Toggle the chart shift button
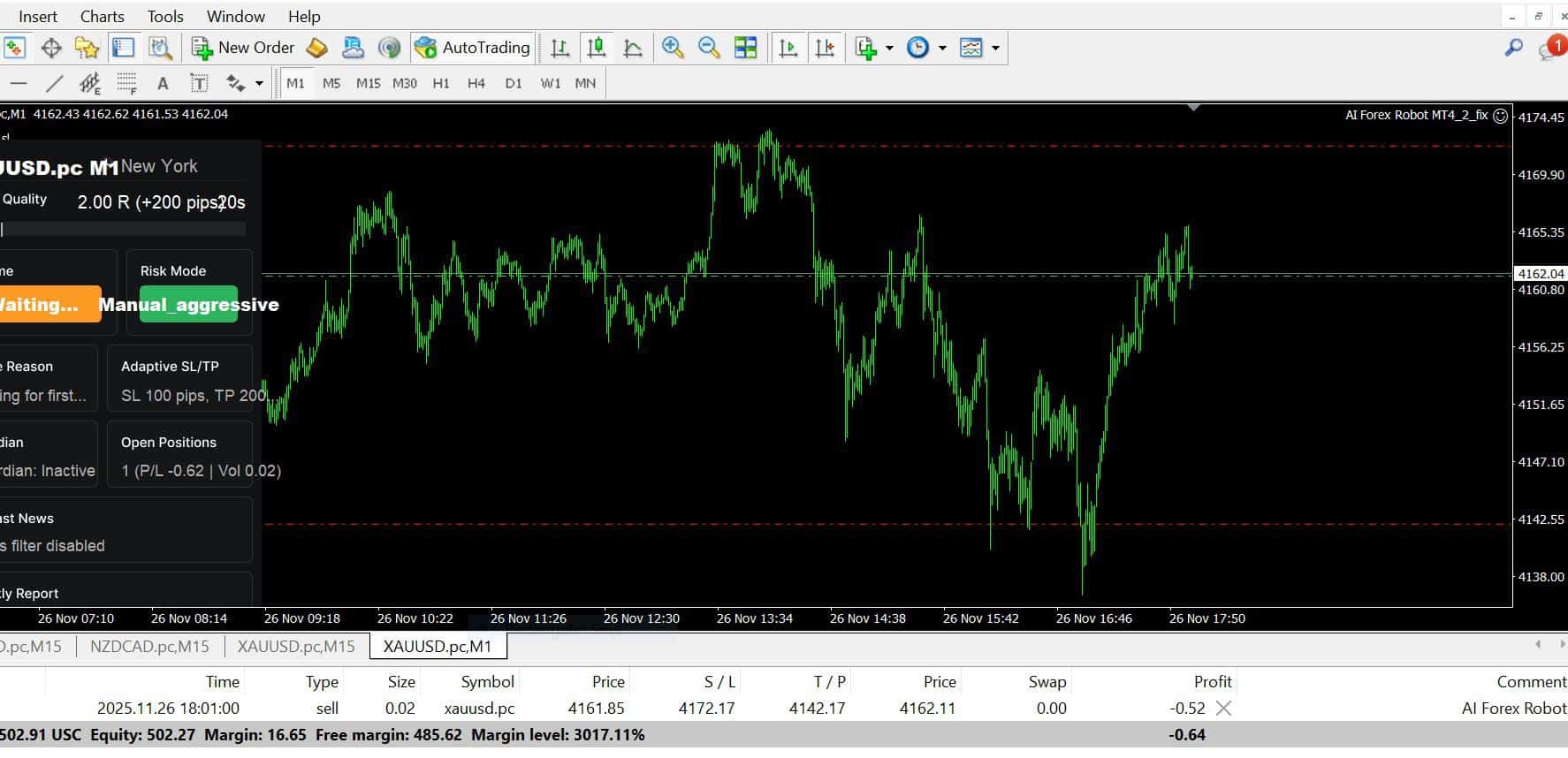1568x758 pixels. [825, 48]
